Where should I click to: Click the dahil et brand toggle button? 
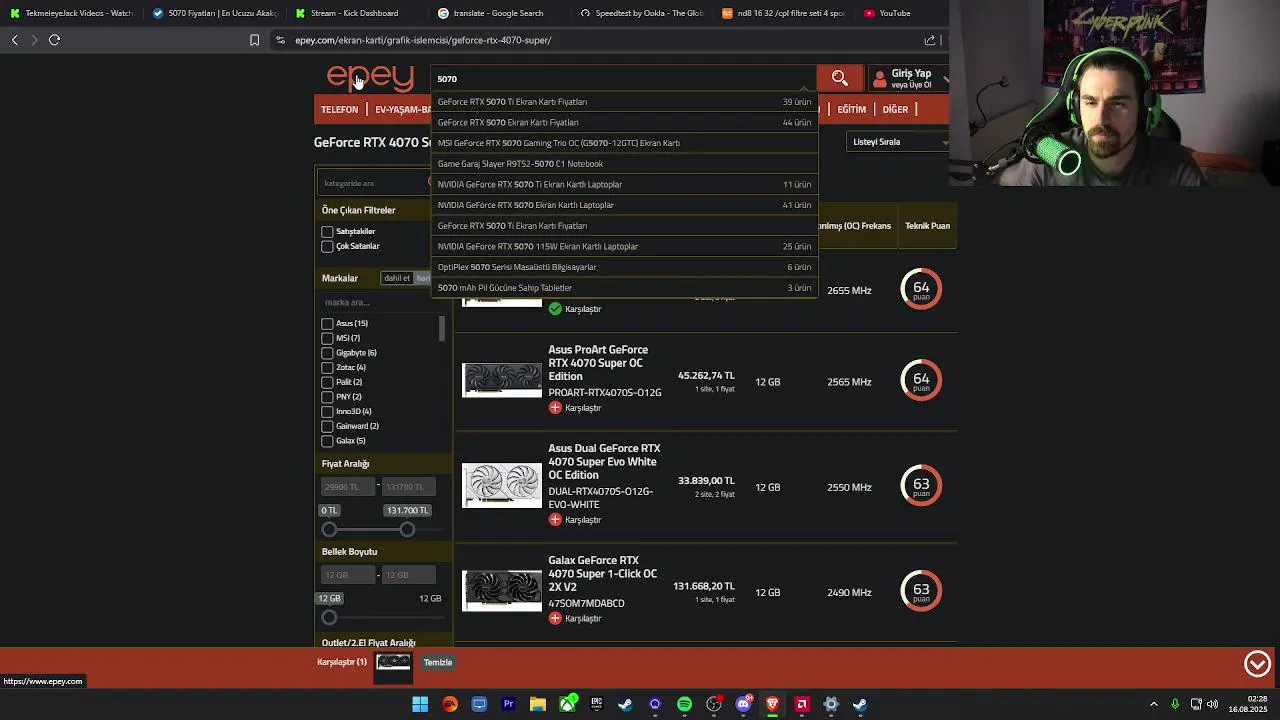tap(397, 278)
